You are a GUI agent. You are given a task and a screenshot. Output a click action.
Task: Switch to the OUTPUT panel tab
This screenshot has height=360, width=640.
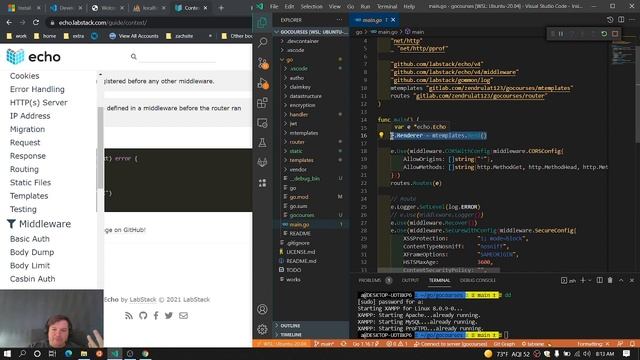410,280
